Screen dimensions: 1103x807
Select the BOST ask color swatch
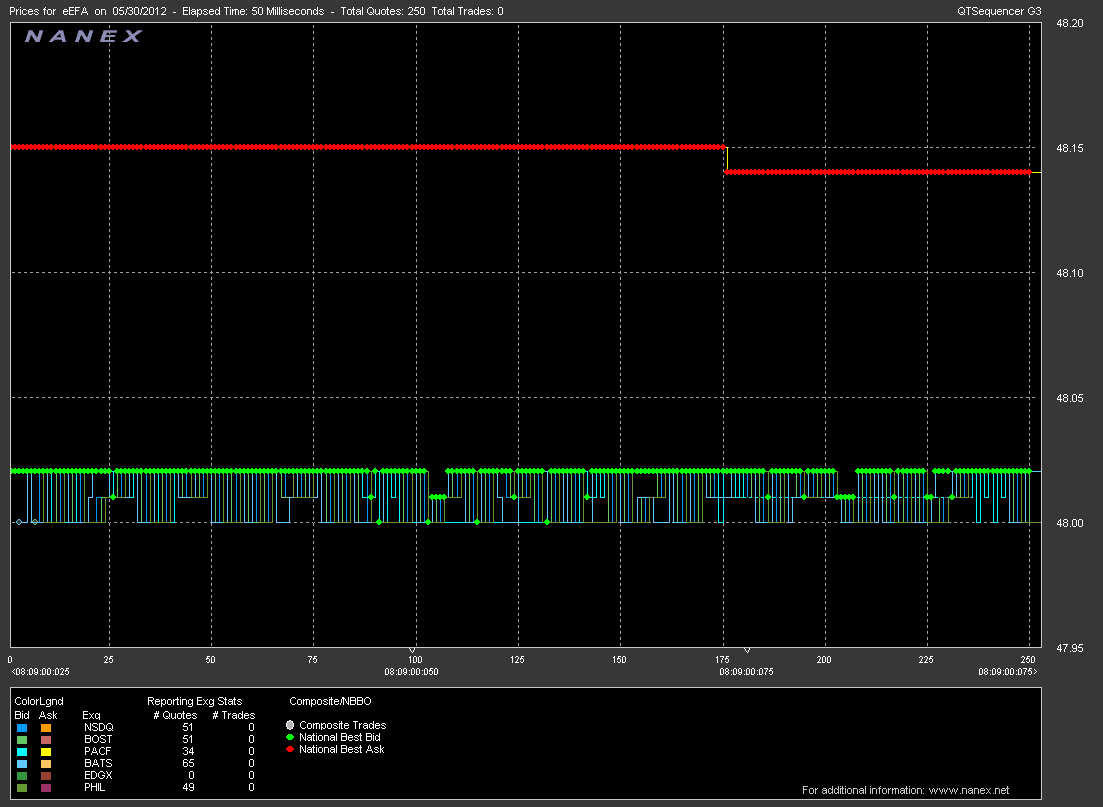click(x=46, y=739)
